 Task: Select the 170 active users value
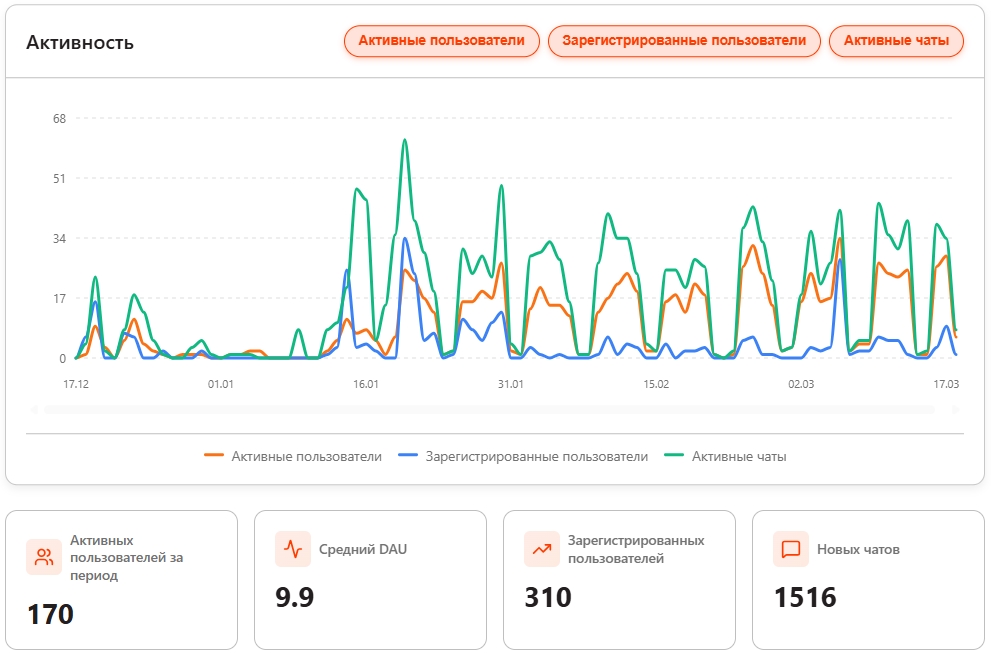50,614
